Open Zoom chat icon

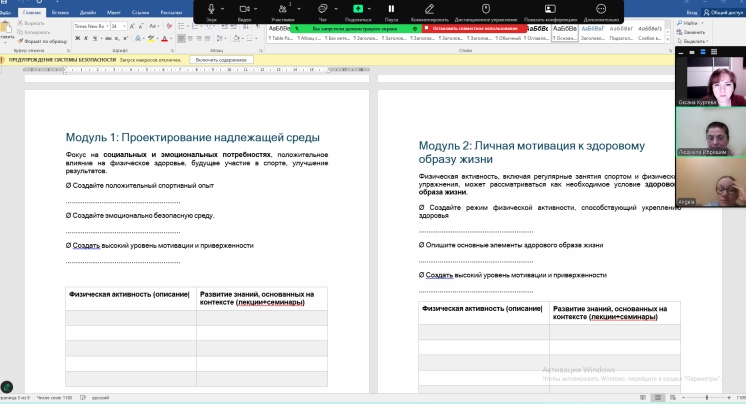point(323,9)
